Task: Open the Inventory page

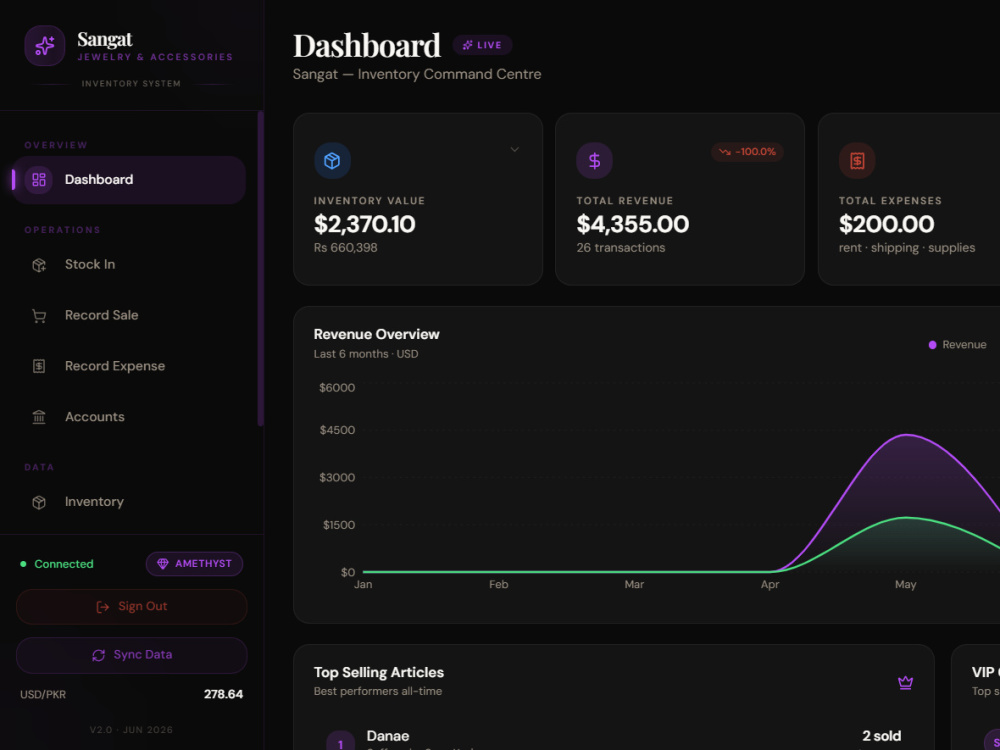Action: click(129, 502)
